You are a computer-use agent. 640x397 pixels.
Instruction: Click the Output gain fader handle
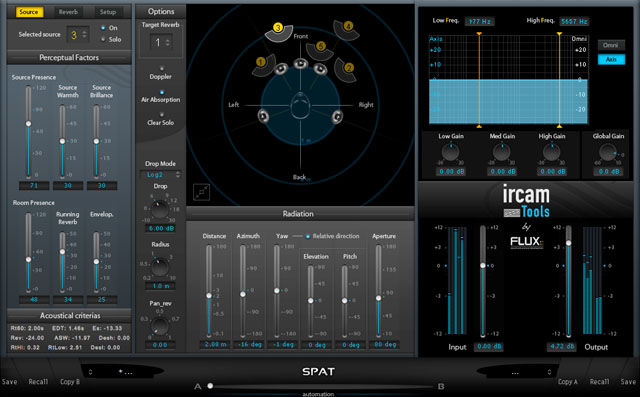(568, 243)
